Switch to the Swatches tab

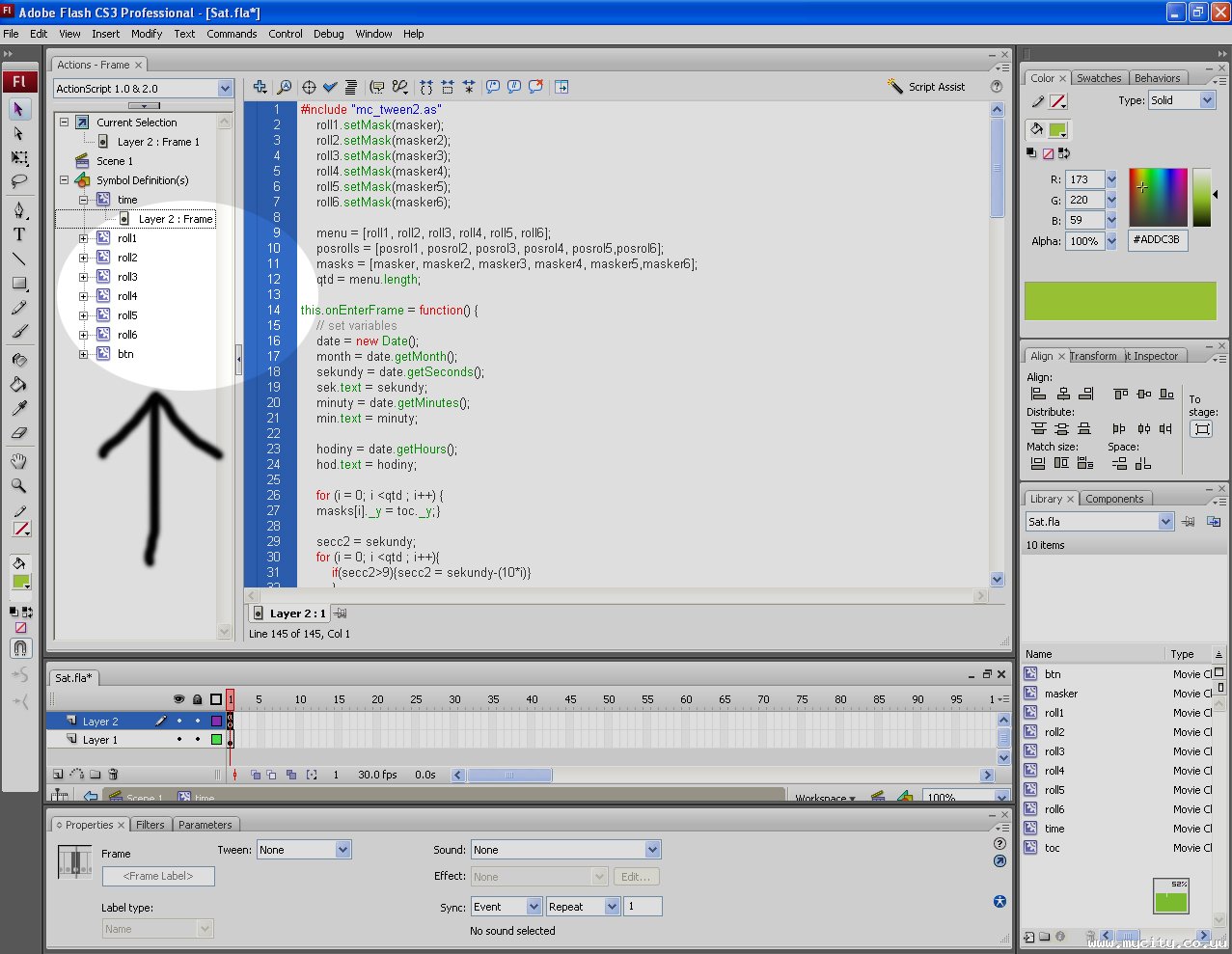(1099, 78)
